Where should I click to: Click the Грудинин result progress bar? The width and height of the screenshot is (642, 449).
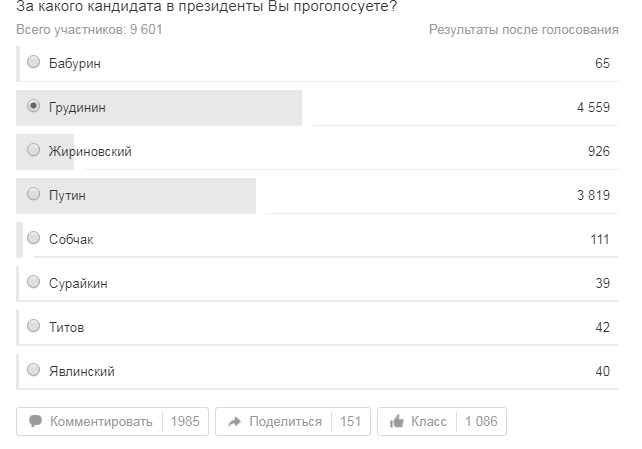(159, 108)
